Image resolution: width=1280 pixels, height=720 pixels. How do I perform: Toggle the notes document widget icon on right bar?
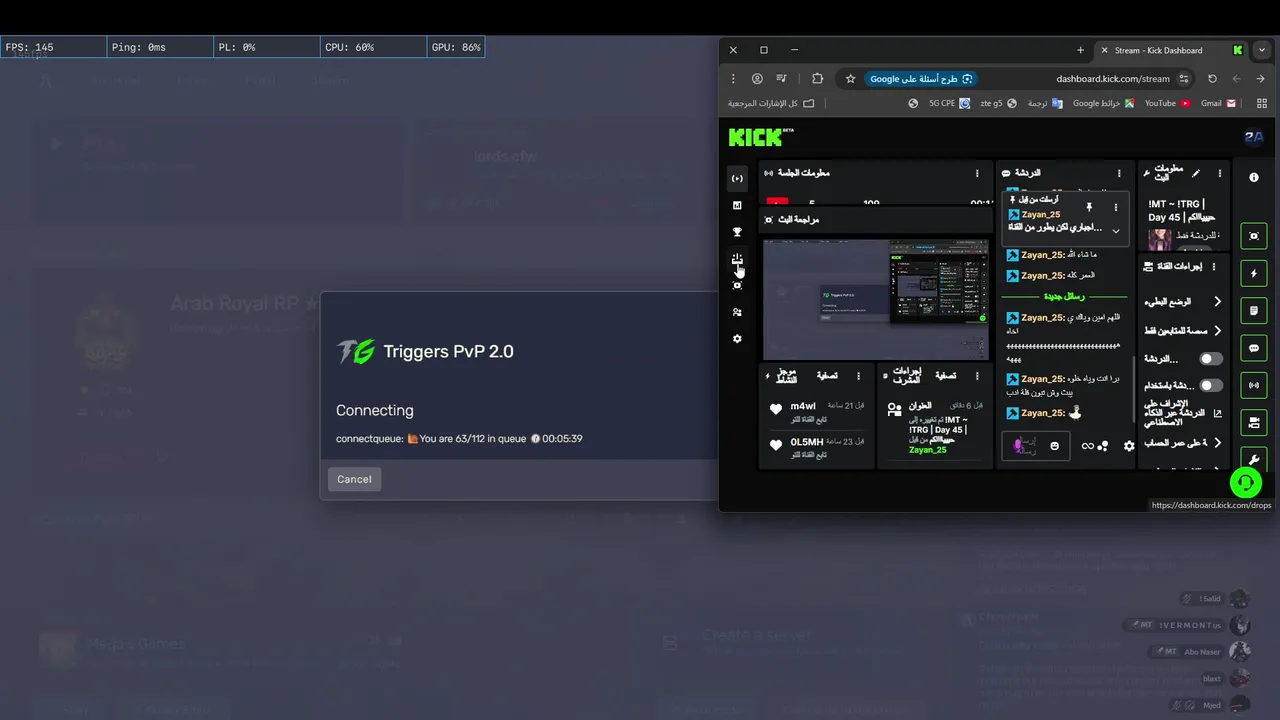(1254, 311)
